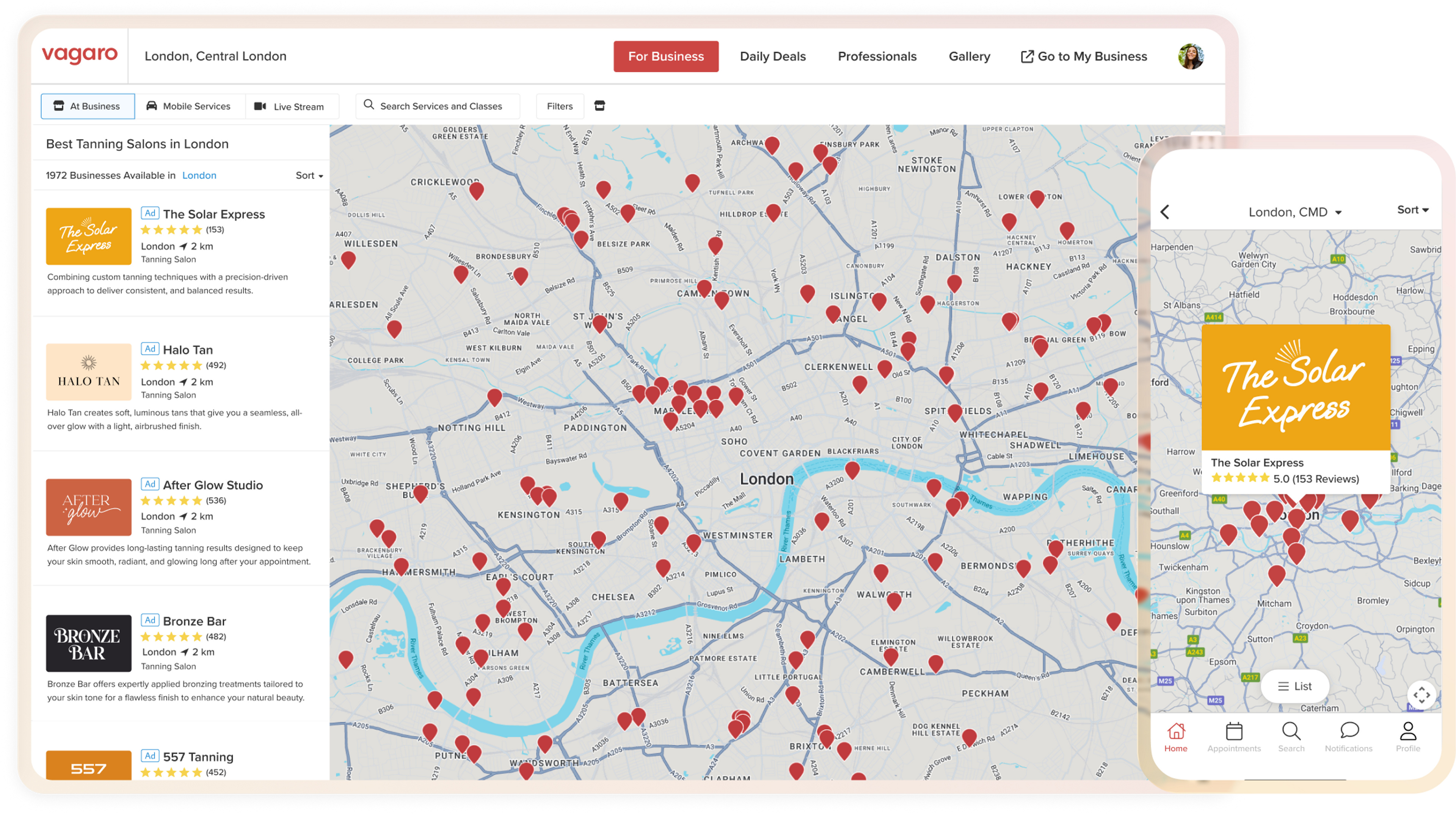This screenshot has height=814, width=1456.
Task: Click the large "London" label on the map
Action: [x=766, y=479]
